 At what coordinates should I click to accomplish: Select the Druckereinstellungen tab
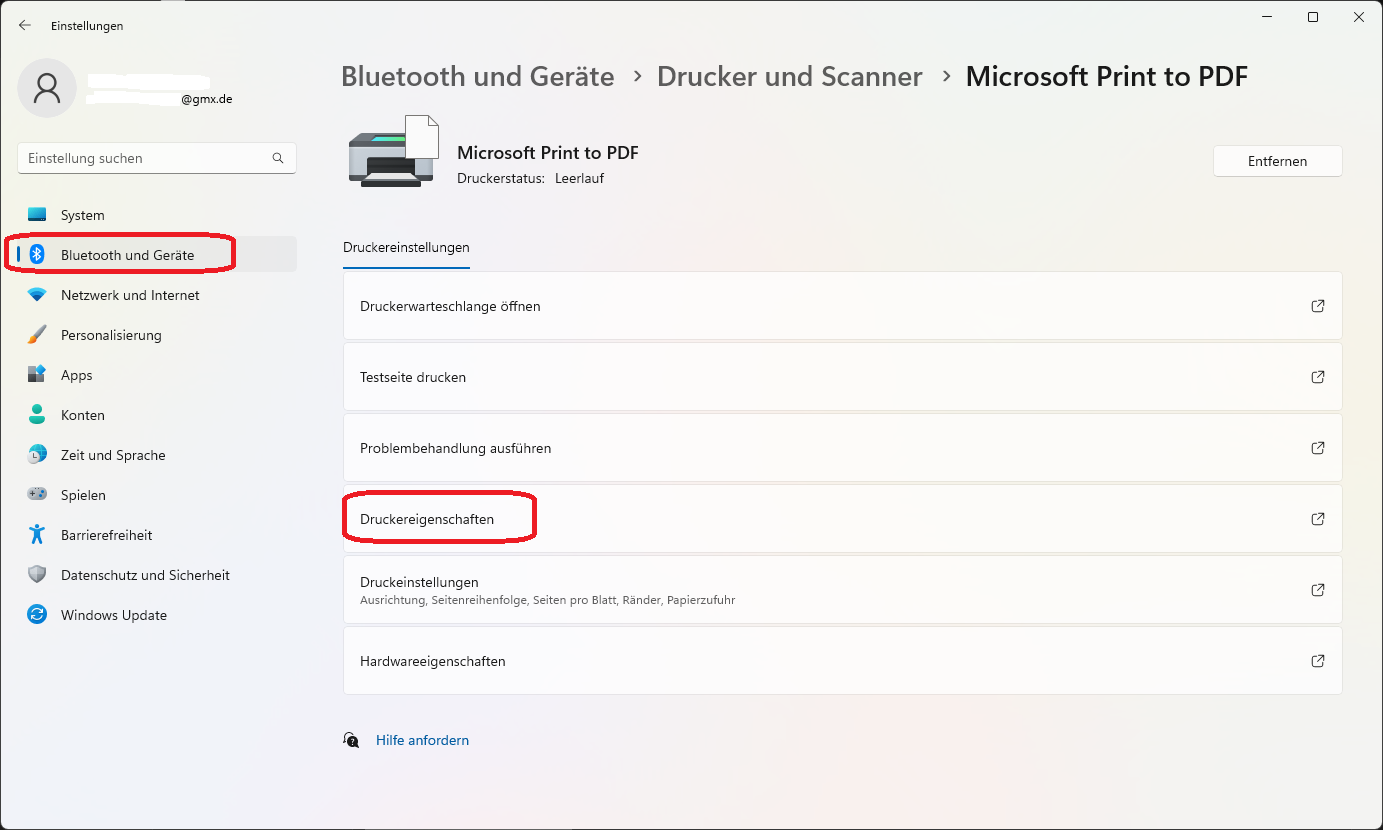[406, 247]
